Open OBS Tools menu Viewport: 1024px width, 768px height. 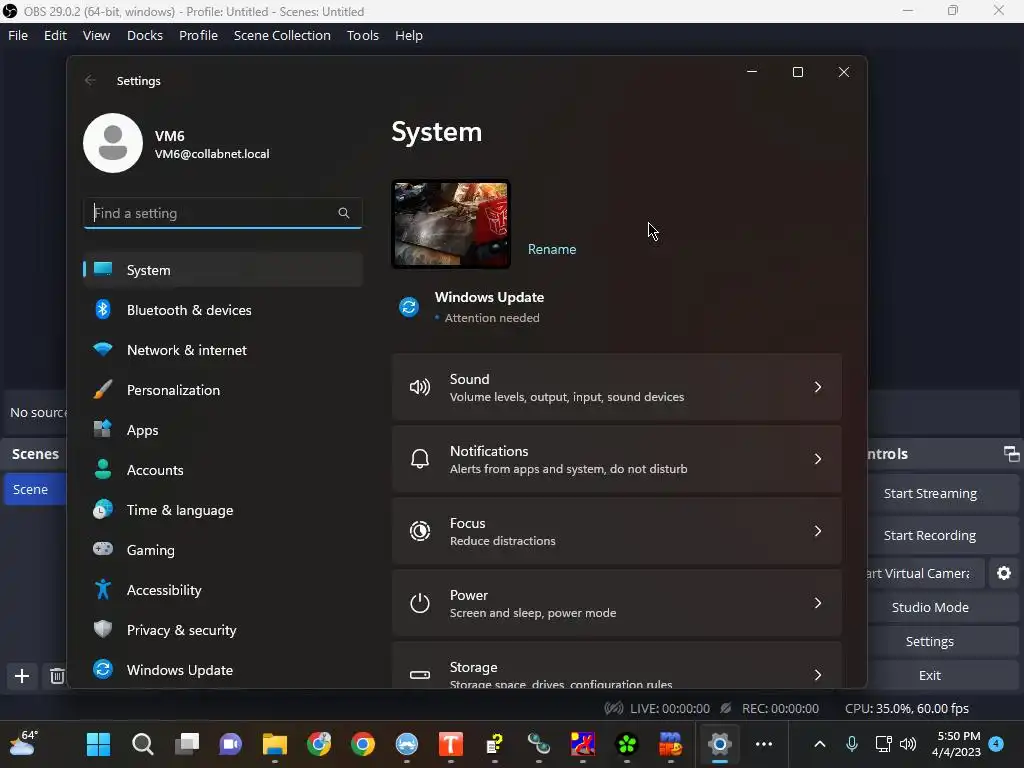click(x=362, y=35)
